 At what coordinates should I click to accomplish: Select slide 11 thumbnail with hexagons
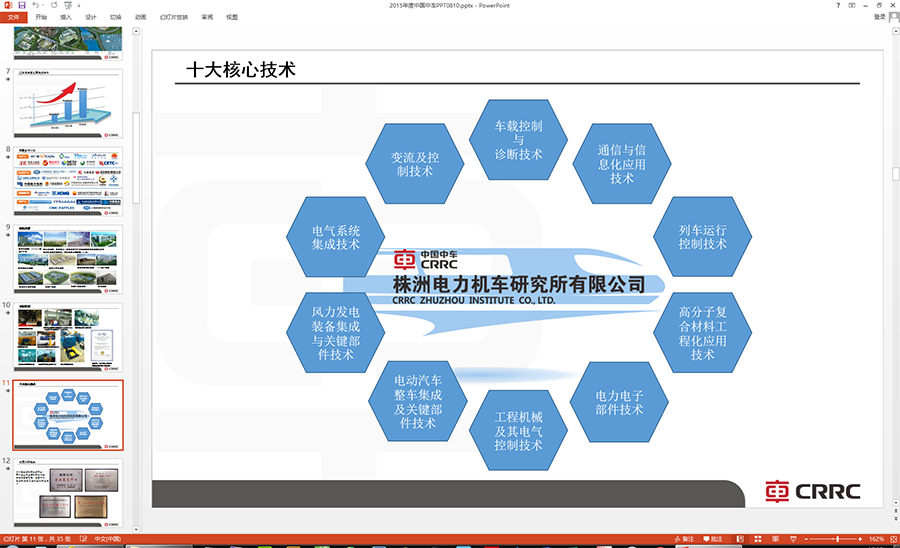[x=68, y=415]
